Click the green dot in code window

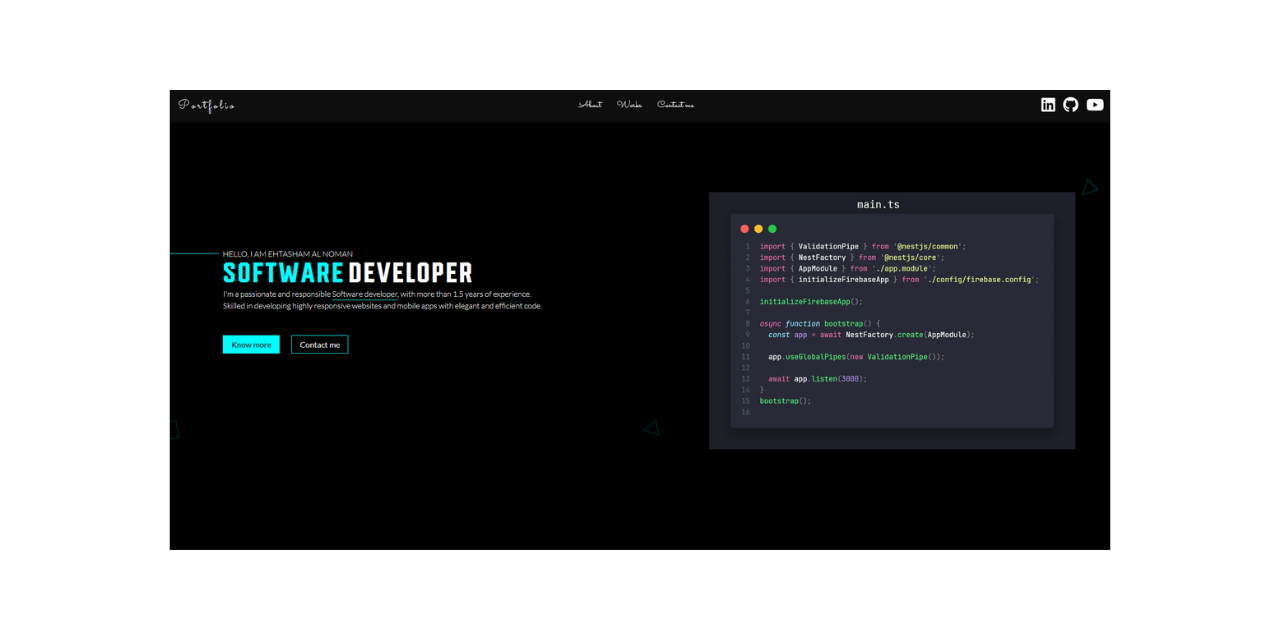pyautogui.click(x=772, y=229)
